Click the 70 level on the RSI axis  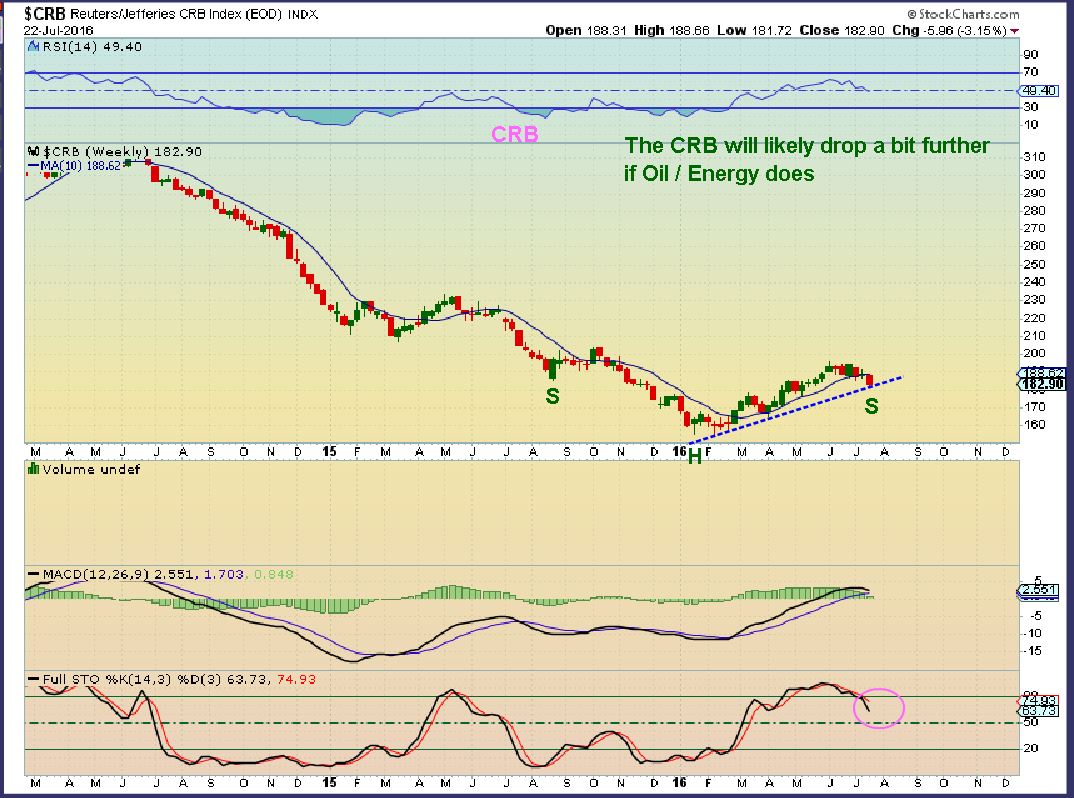point(1031,72)
